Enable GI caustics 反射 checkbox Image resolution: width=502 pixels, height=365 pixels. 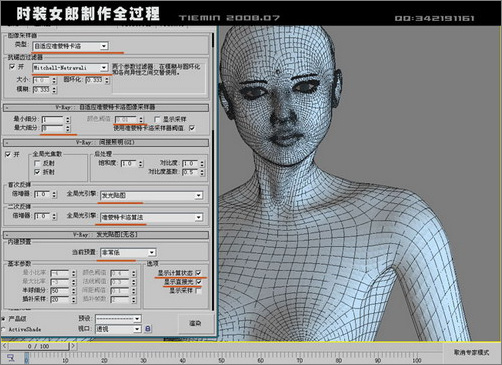[x=37, y=163]
